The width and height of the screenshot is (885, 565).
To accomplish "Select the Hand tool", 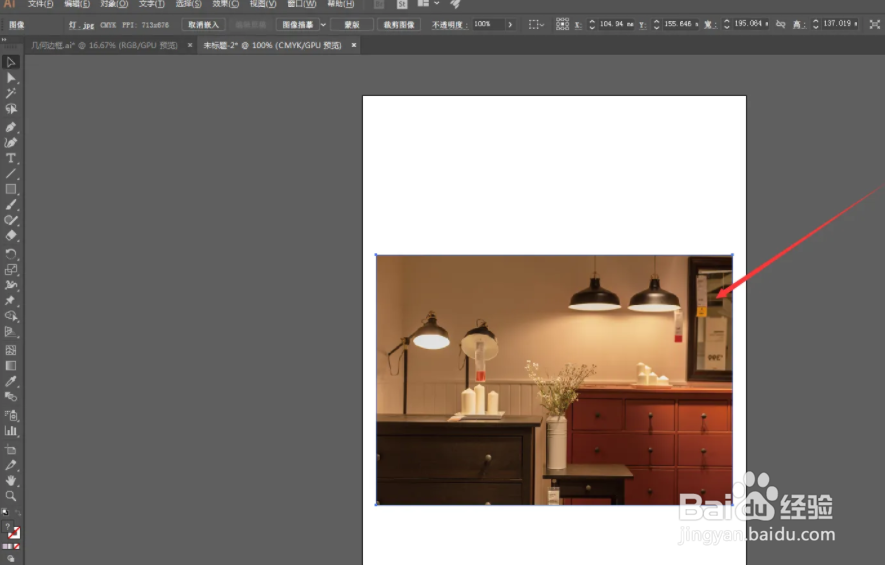I will 11,480.
